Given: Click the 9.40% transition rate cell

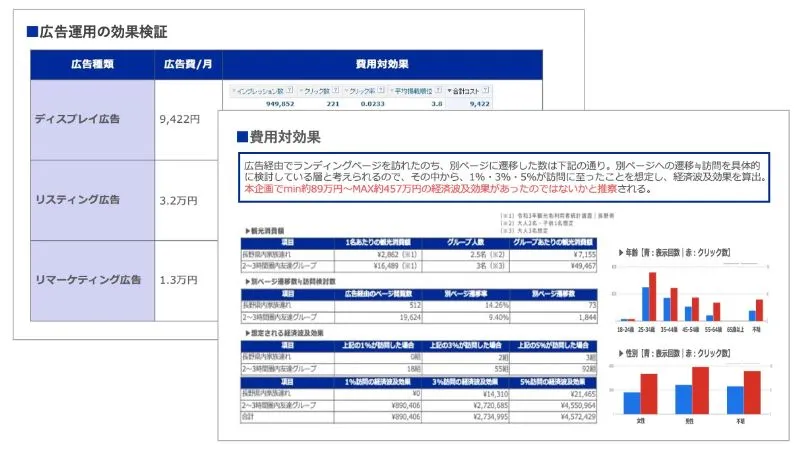Looking at the screenshot, I should pos(498,317).
